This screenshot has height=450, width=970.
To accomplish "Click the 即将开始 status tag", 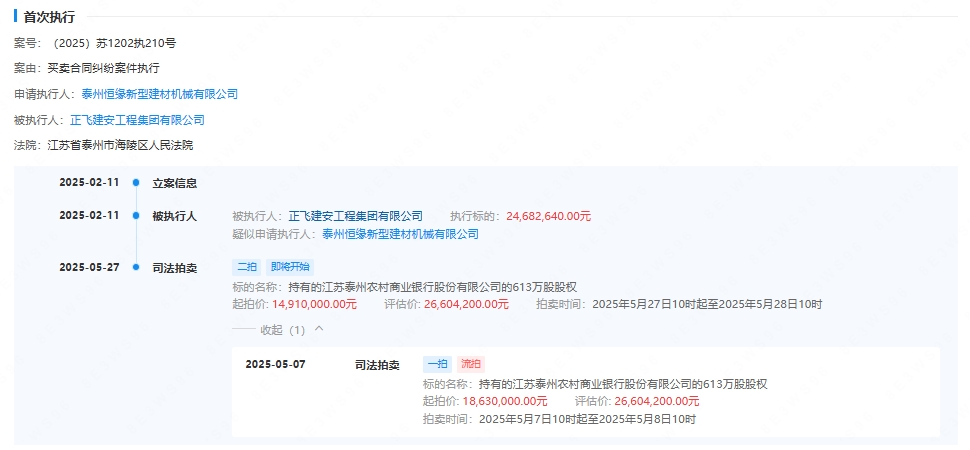I will point(290,267).
